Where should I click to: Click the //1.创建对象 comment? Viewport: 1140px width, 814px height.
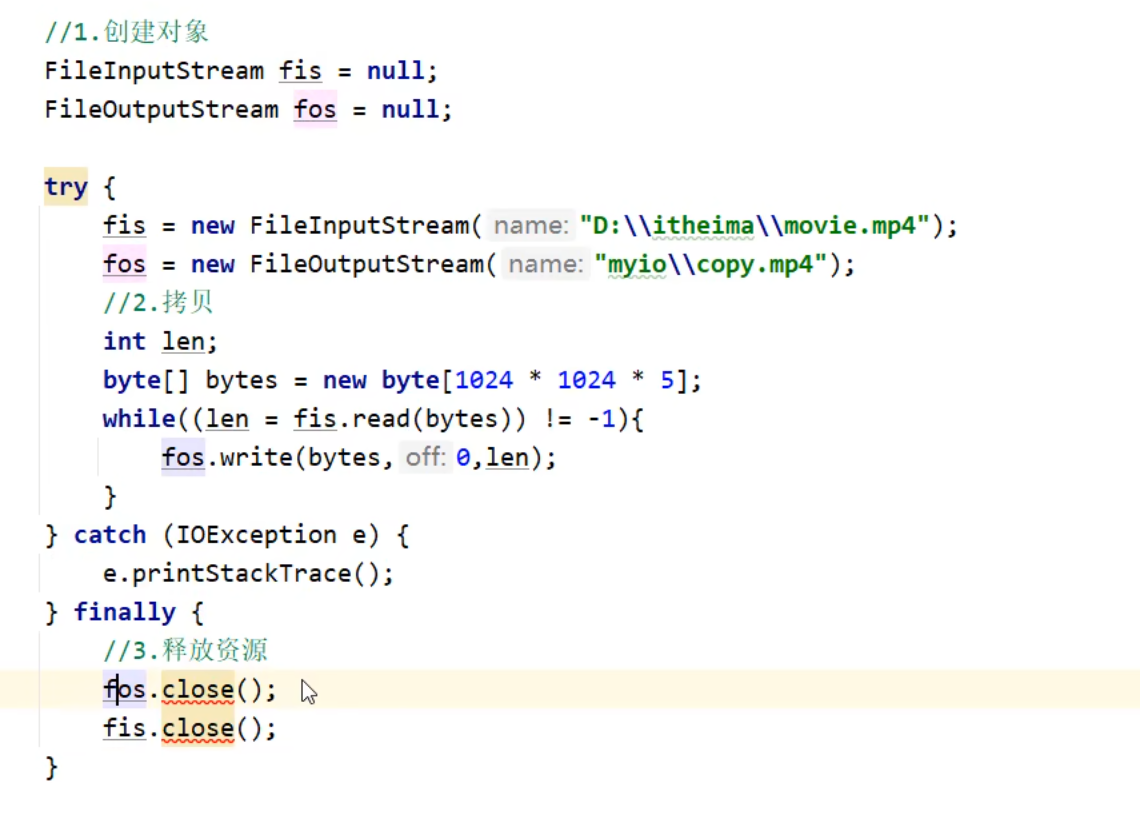(126, 32)
